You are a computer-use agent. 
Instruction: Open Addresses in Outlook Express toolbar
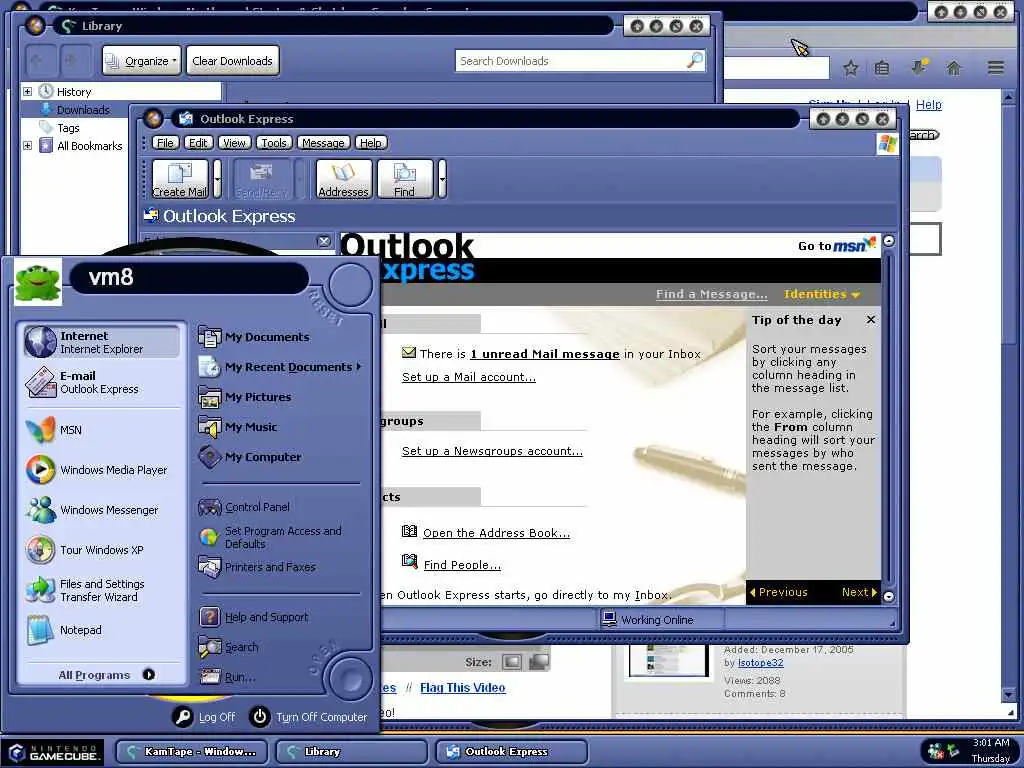pos(344,179)
